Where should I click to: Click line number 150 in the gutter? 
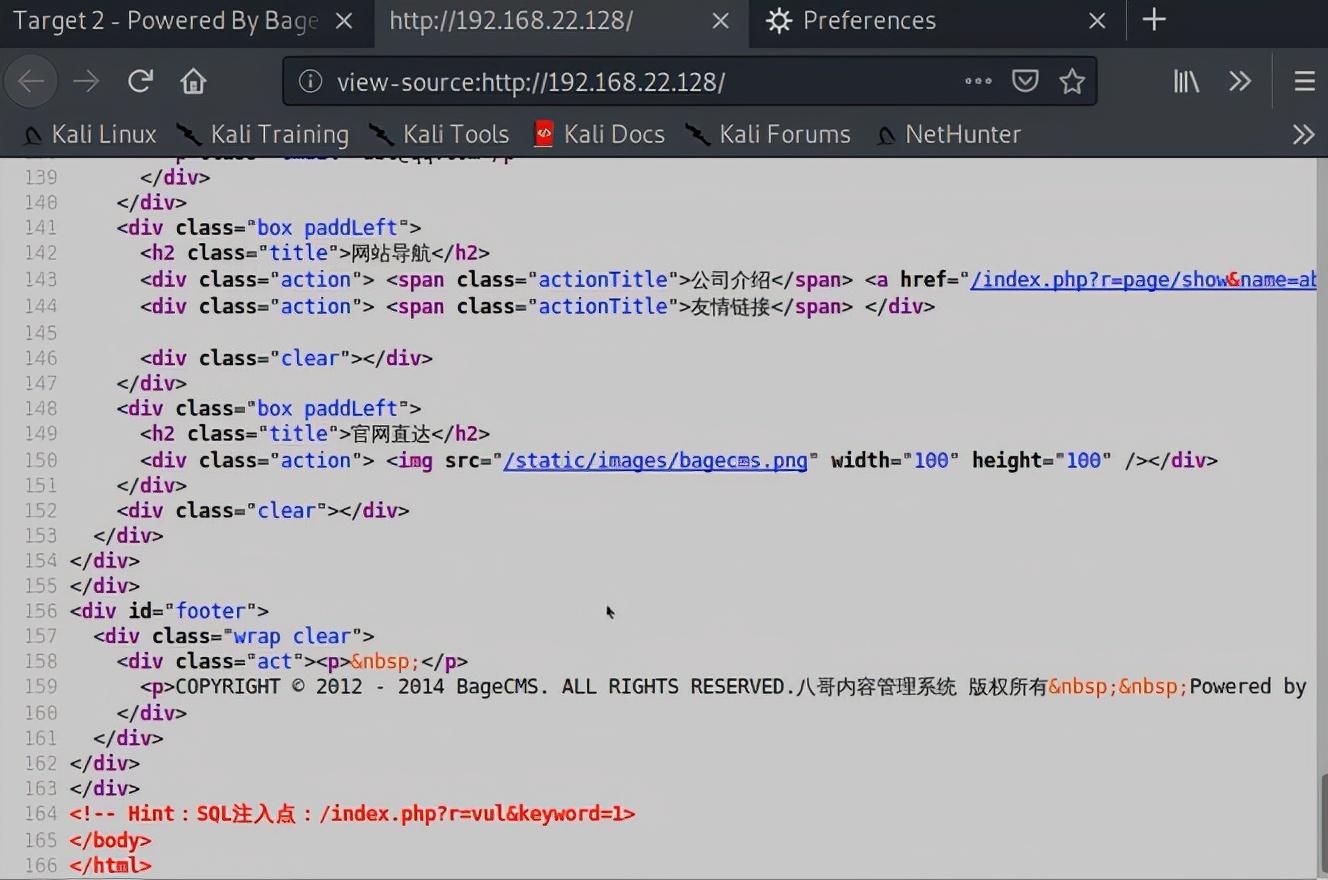[x=41, y=460]
